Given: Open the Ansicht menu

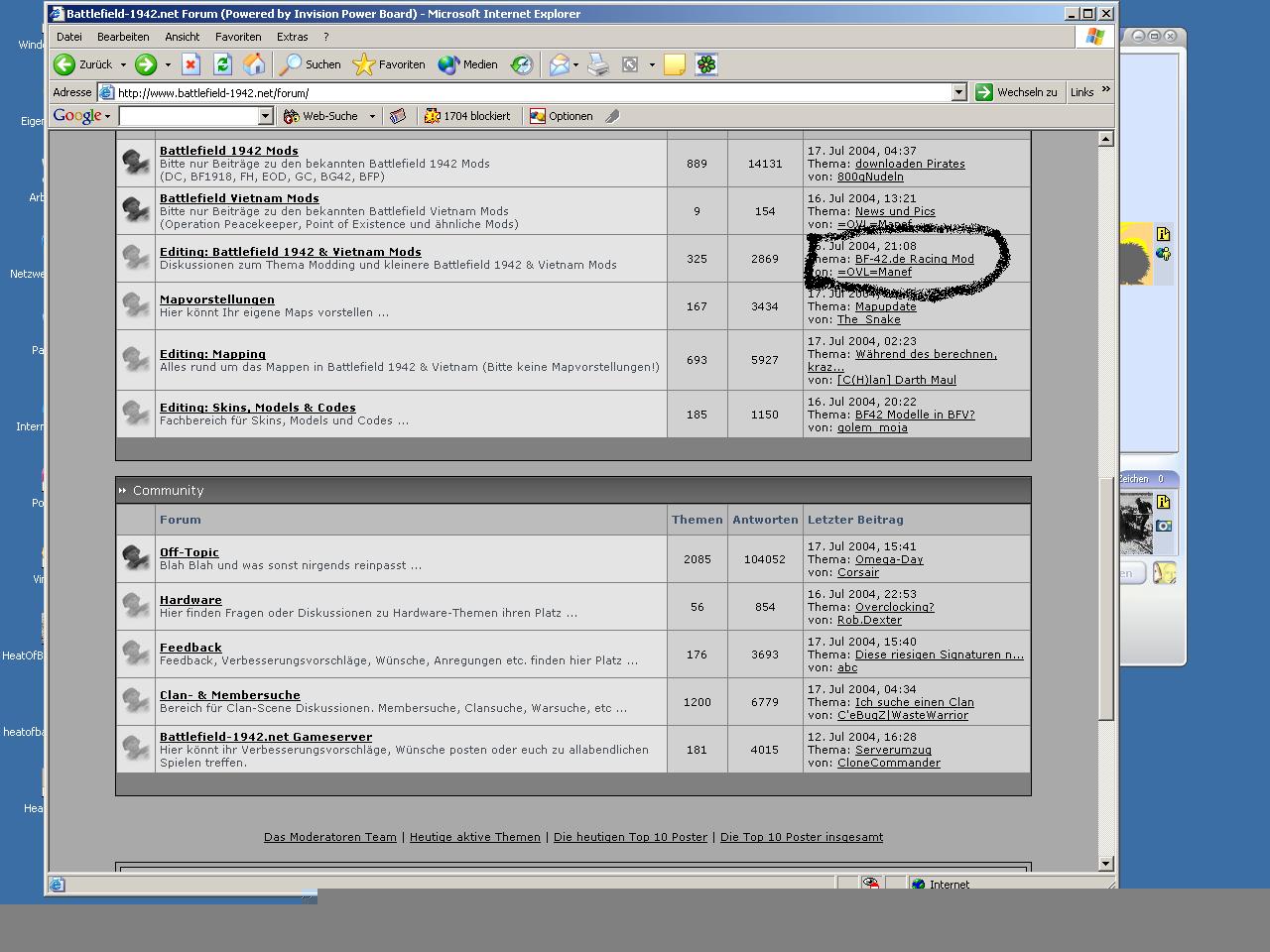Looking at the screenshot, I should pyautogui.click(x=183, y=37).
